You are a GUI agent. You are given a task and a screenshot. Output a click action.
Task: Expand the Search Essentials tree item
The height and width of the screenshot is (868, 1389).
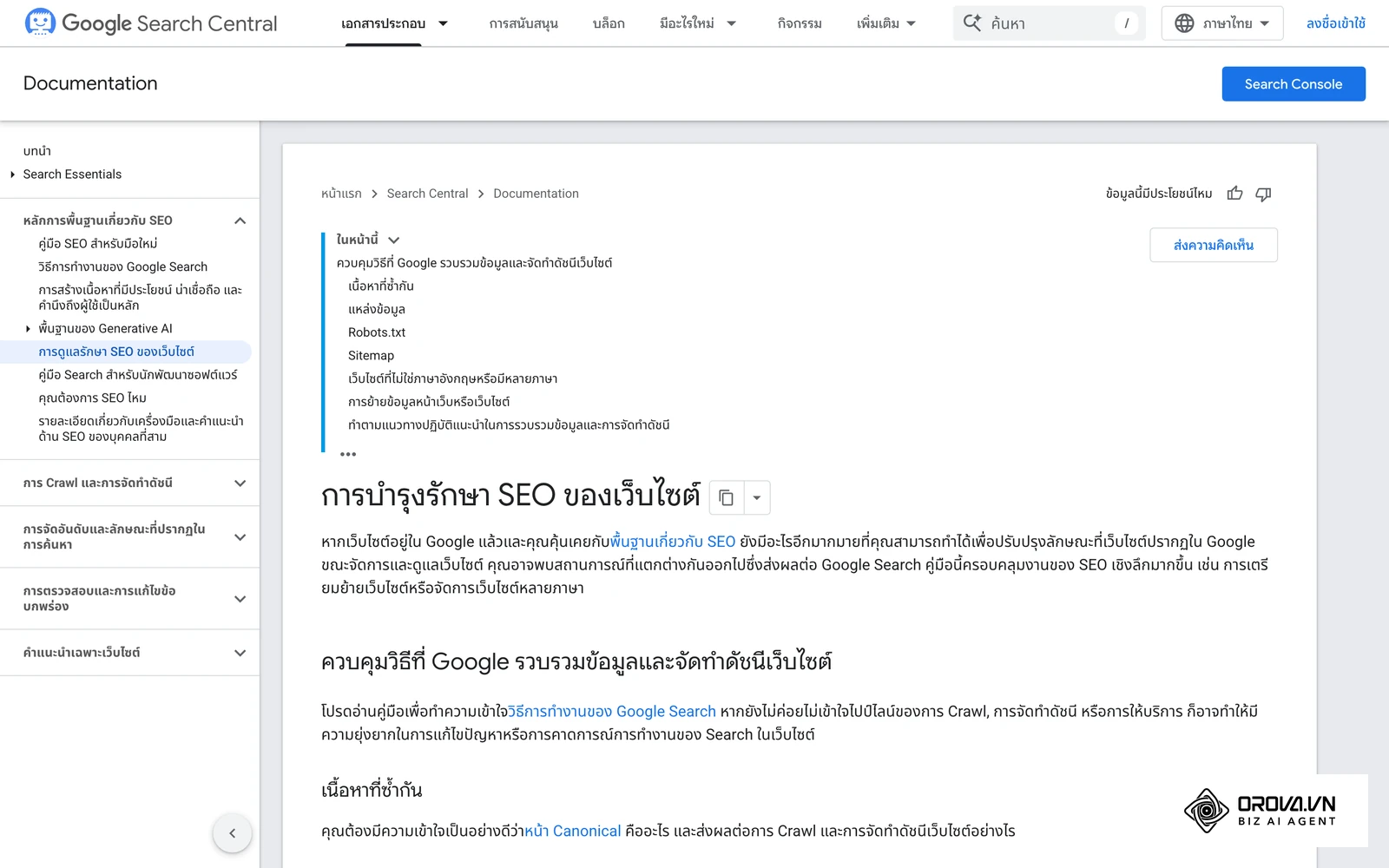pyautogui.click(x=13, y=174)
